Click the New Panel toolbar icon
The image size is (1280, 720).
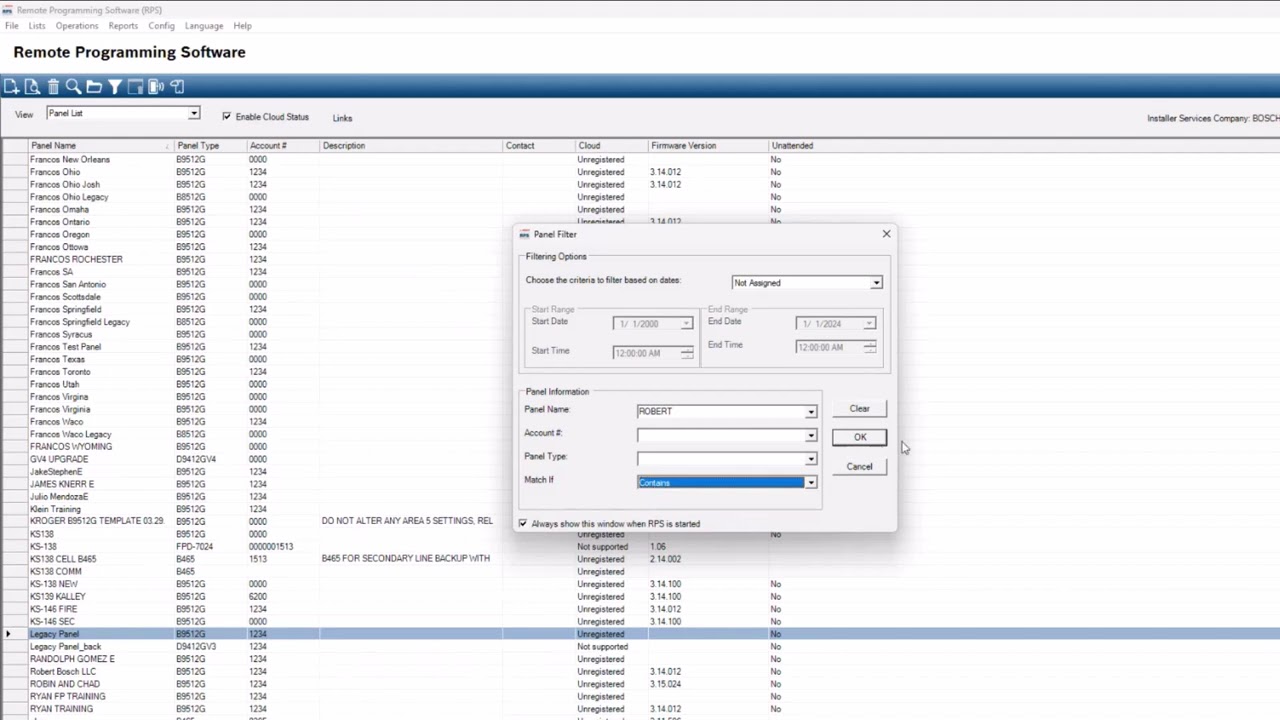click(x=11, y=87)
